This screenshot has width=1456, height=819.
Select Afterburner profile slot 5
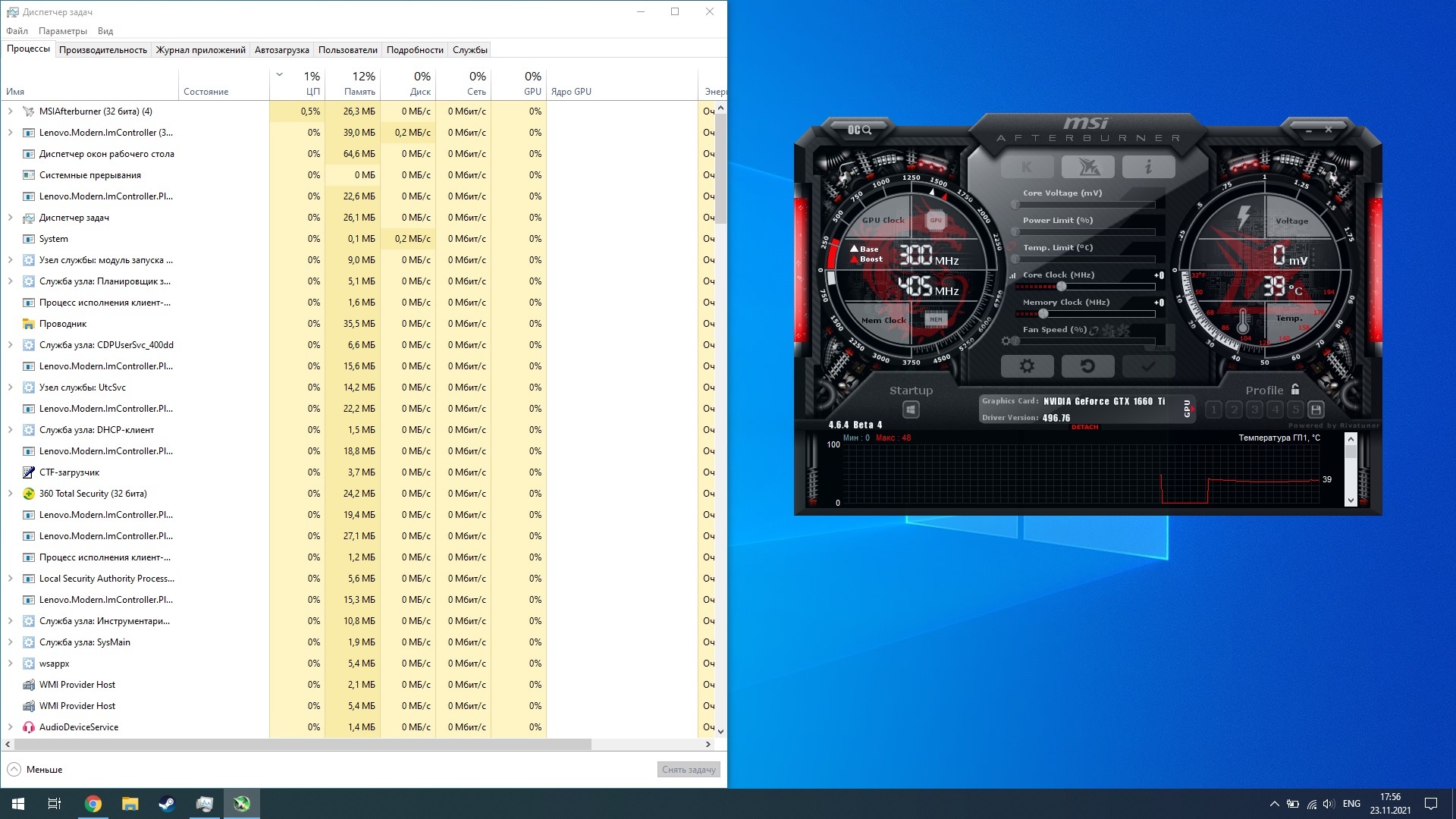click(x=1295, y=409)
